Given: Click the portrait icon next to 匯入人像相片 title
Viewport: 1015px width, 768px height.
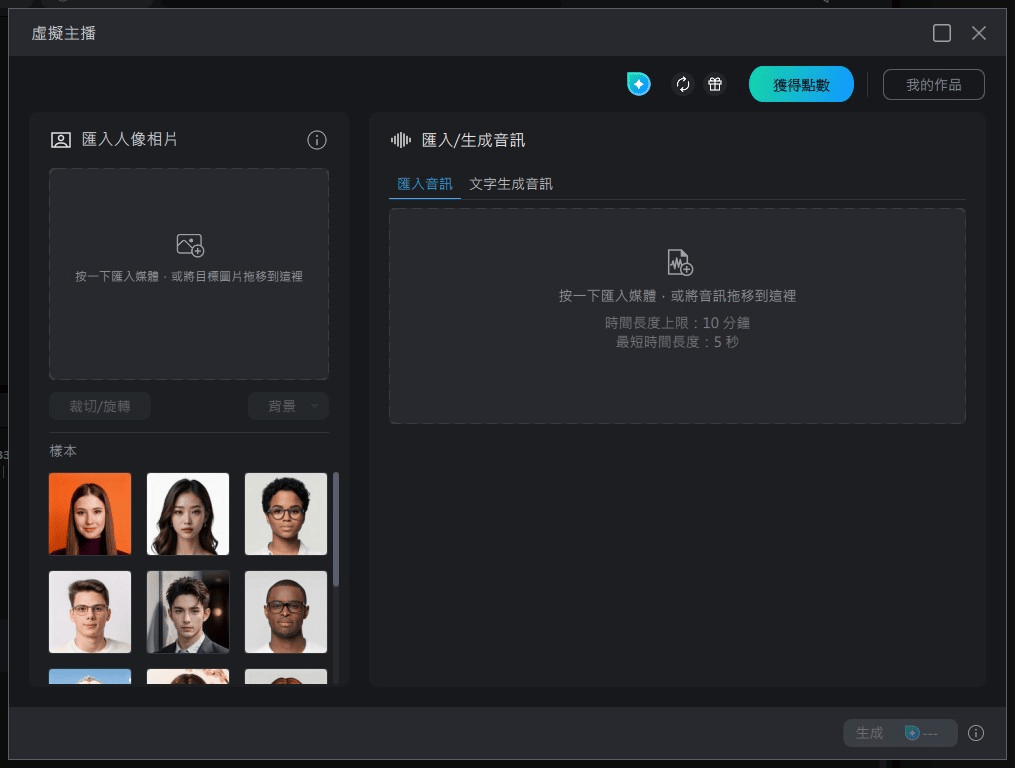Looking at the screenshot, I should (60, 140).
